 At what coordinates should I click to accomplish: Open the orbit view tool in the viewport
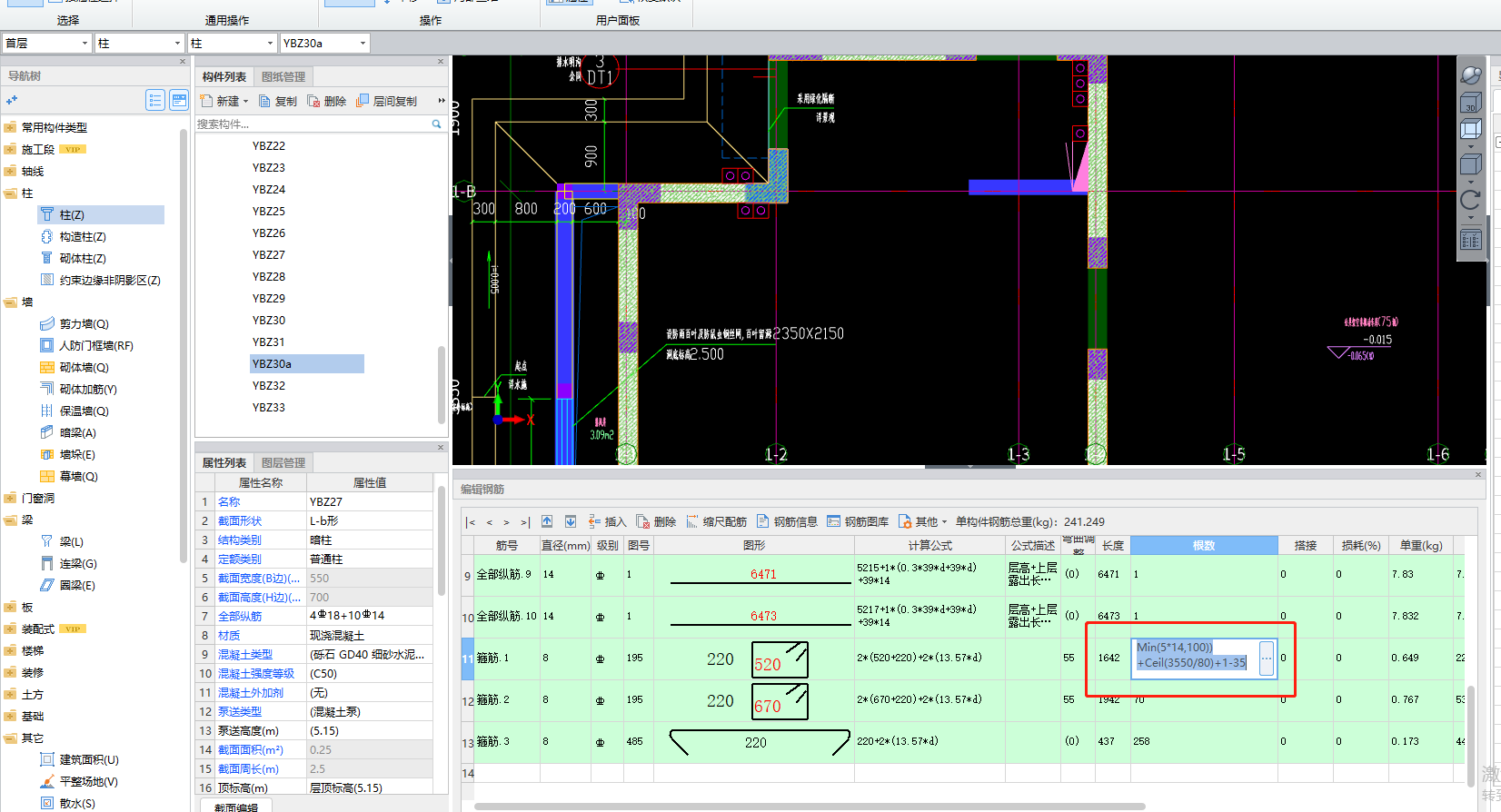click(x=1470, y=74)
